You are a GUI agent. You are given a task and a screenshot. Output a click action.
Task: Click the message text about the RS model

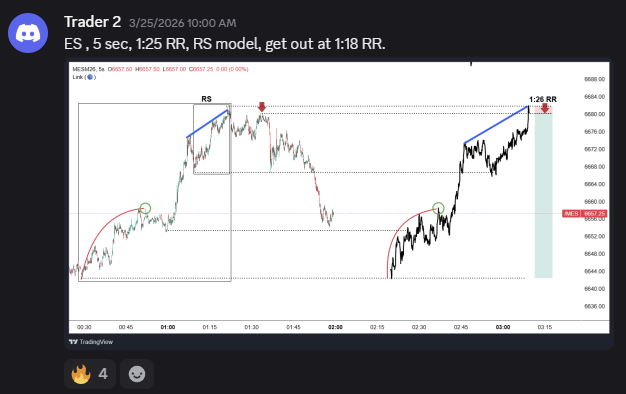coord(225,44)
